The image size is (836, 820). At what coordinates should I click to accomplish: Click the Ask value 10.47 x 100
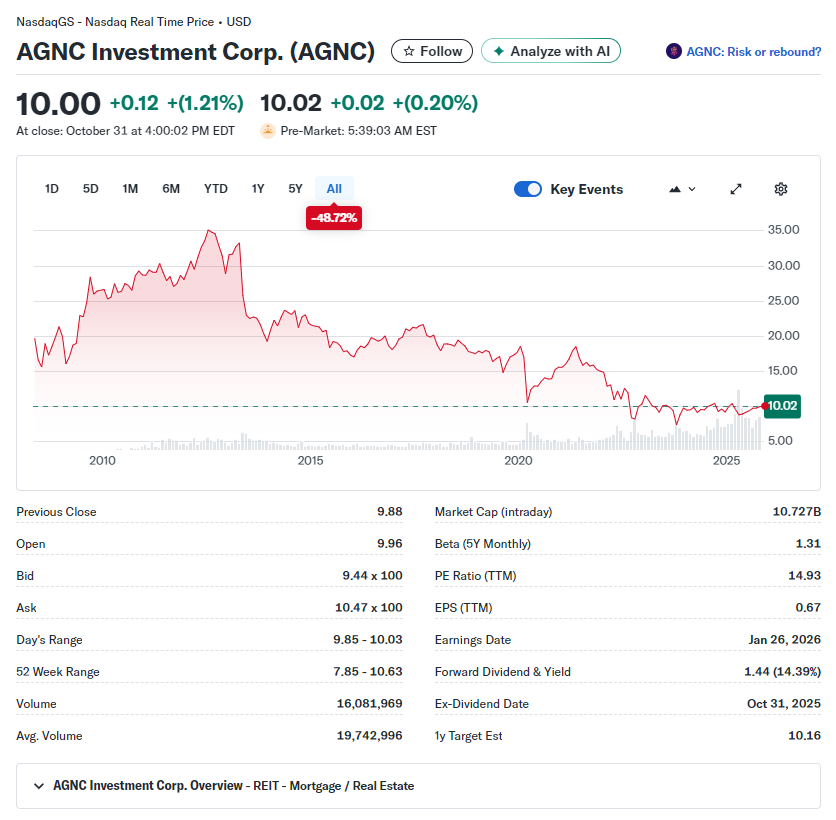click(x=368, y=608)
